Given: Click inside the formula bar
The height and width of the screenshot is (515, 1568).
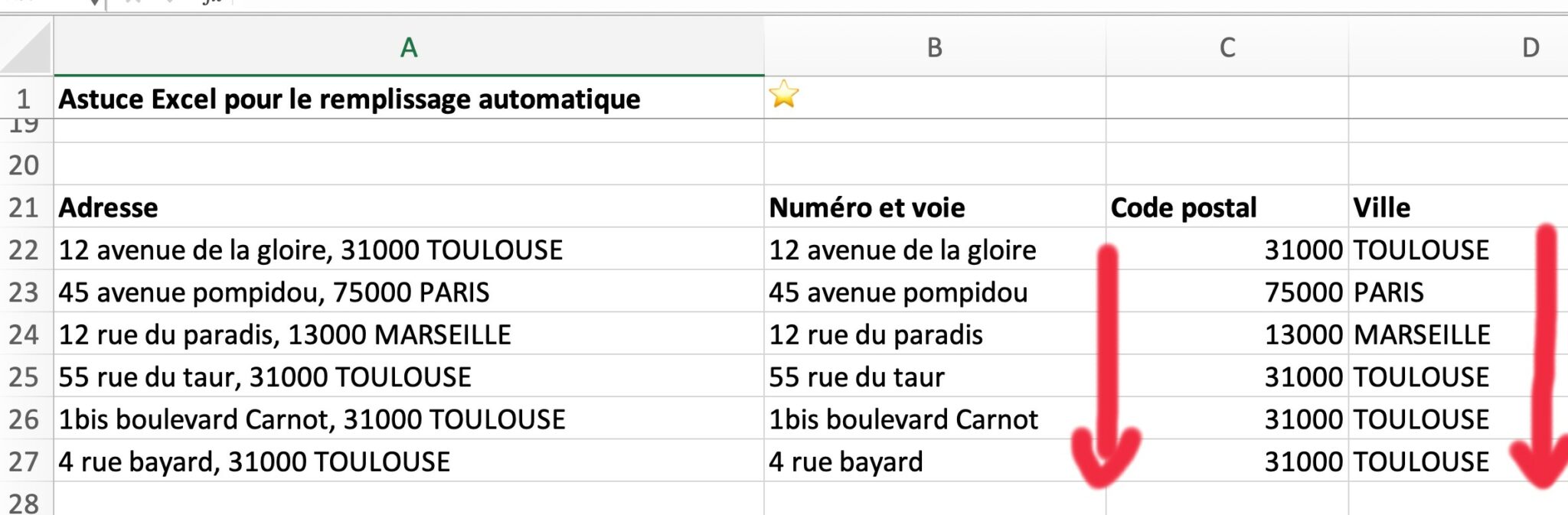Looking at the screenshot, I should 612,4.
